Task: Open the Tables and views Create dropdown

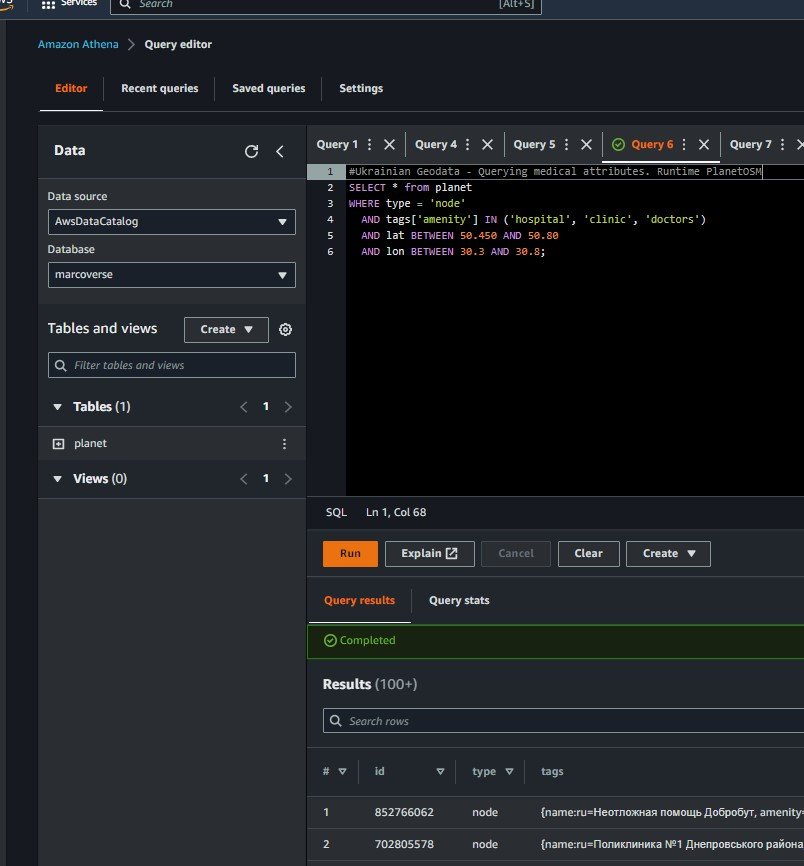Action: (x=226, y=330)
